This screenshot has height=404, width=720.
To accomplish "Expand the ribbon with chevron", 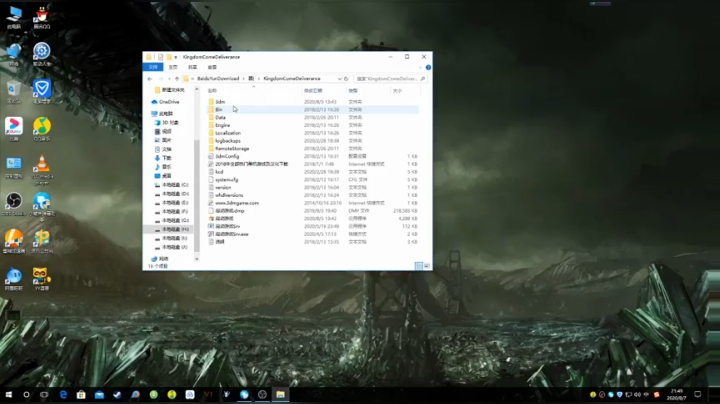I will tap(418, 67).
